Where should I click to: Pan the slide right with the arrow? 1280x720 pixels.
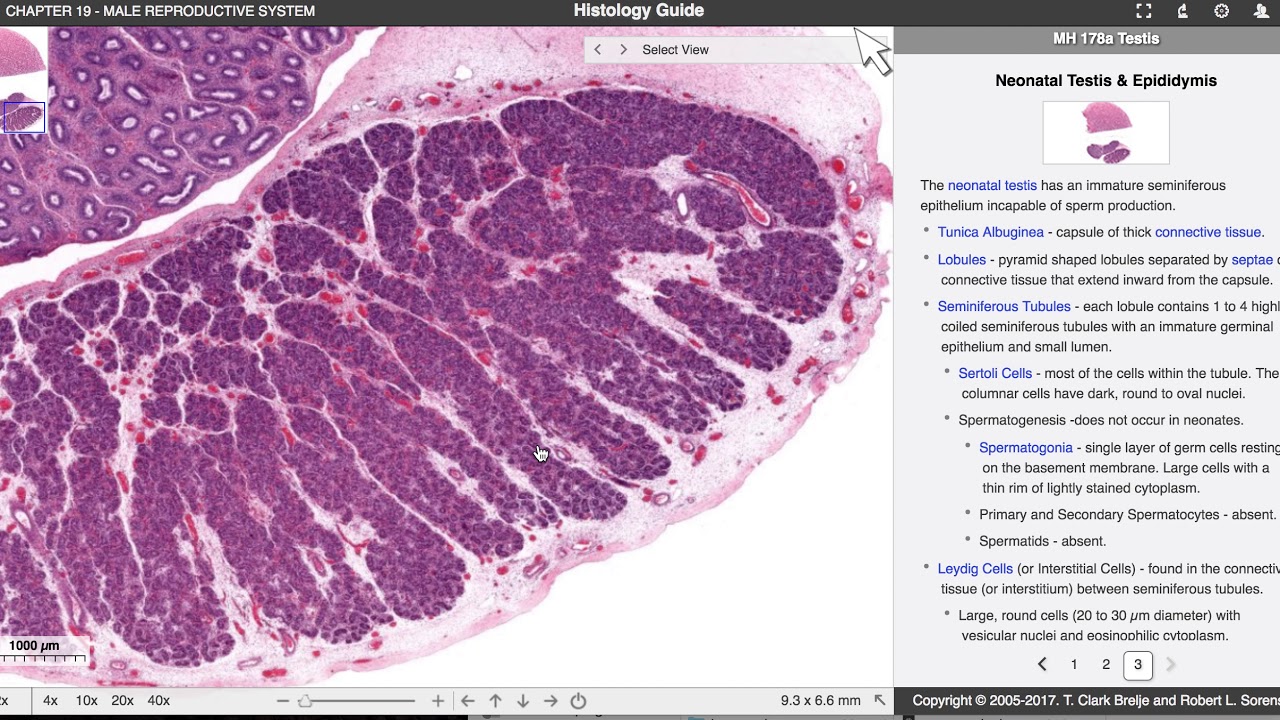pyautogui.click(x=550, y=701)
